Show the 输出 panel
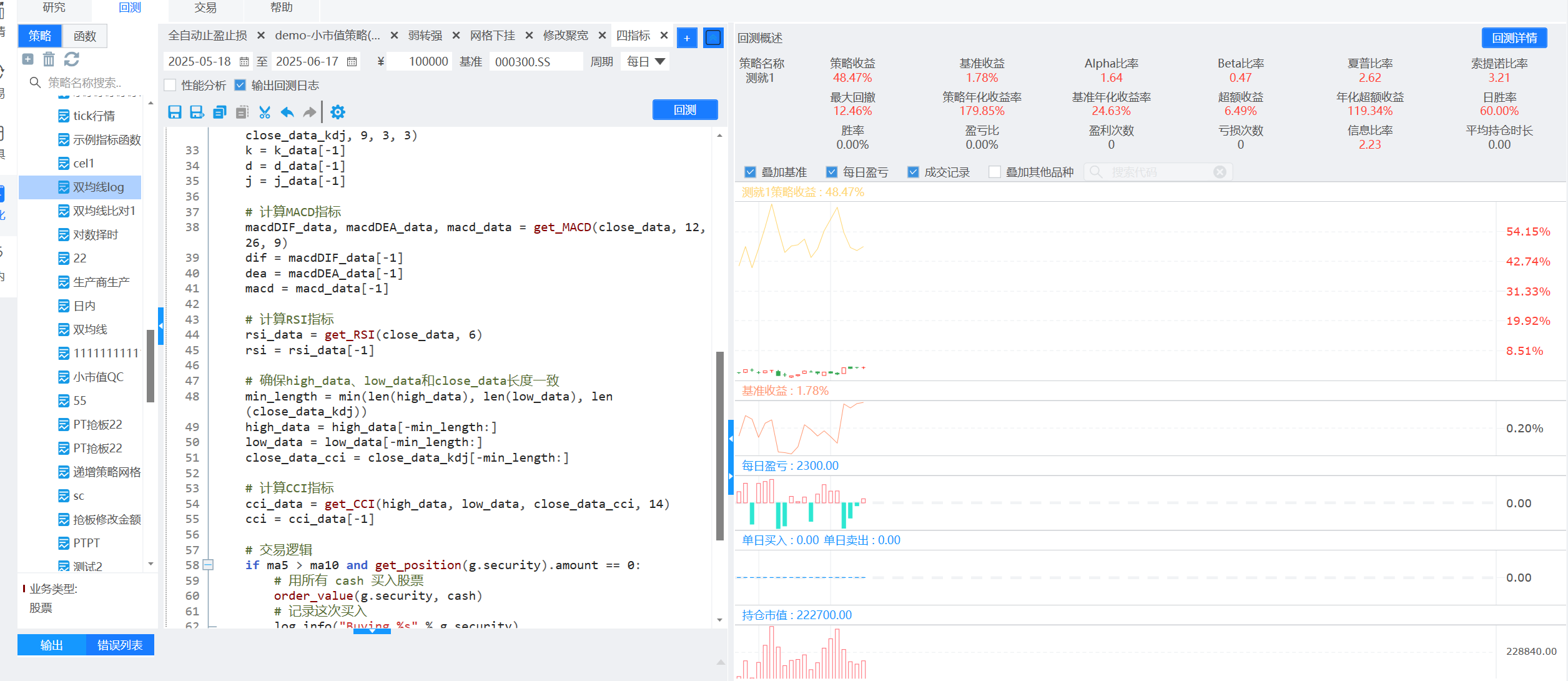This screenshot has height=681, width=1568. (x=52, y=645)
